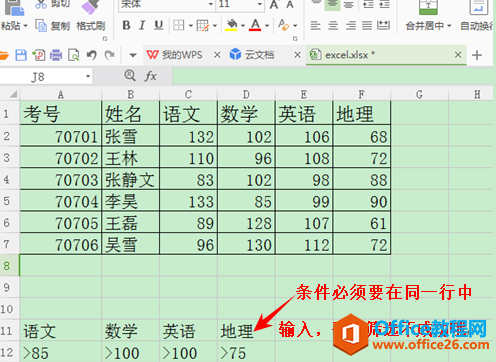
Task: Click into the formula bar
Action: click(x=332, y=76)
